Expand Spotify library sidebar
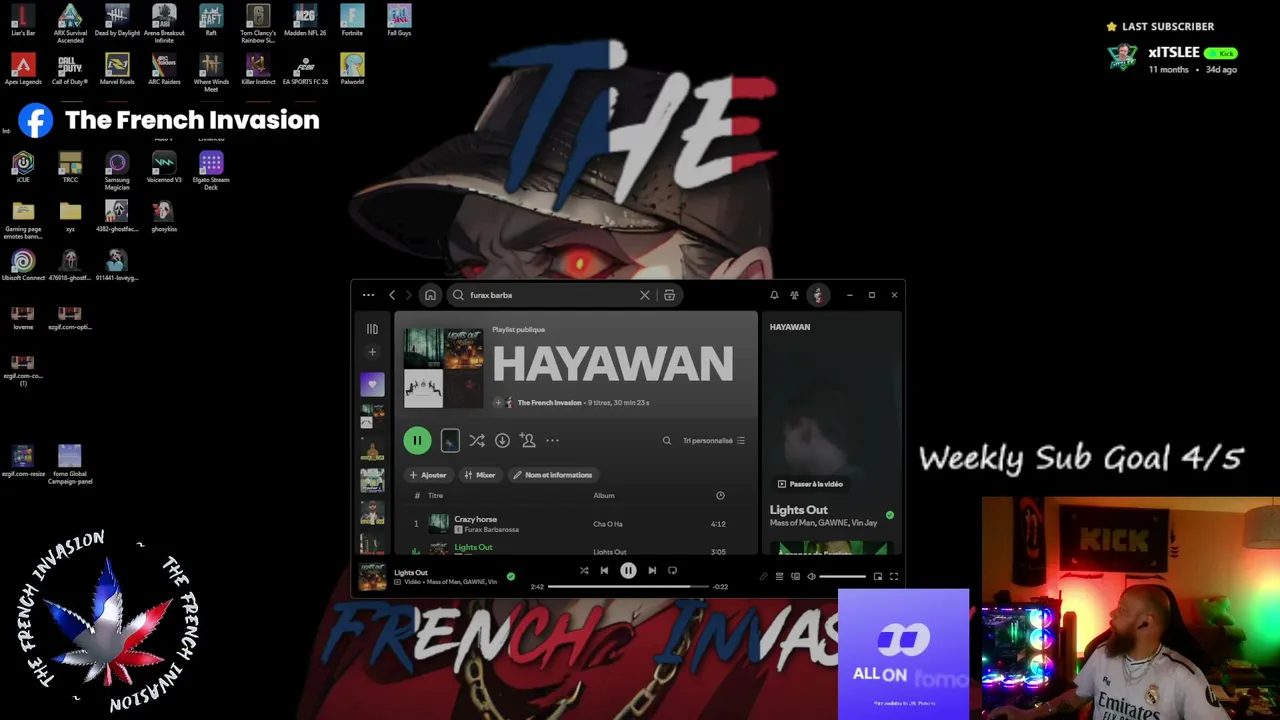The height and width of the screenshot is (720, 1280). click(x=372, y=329)
